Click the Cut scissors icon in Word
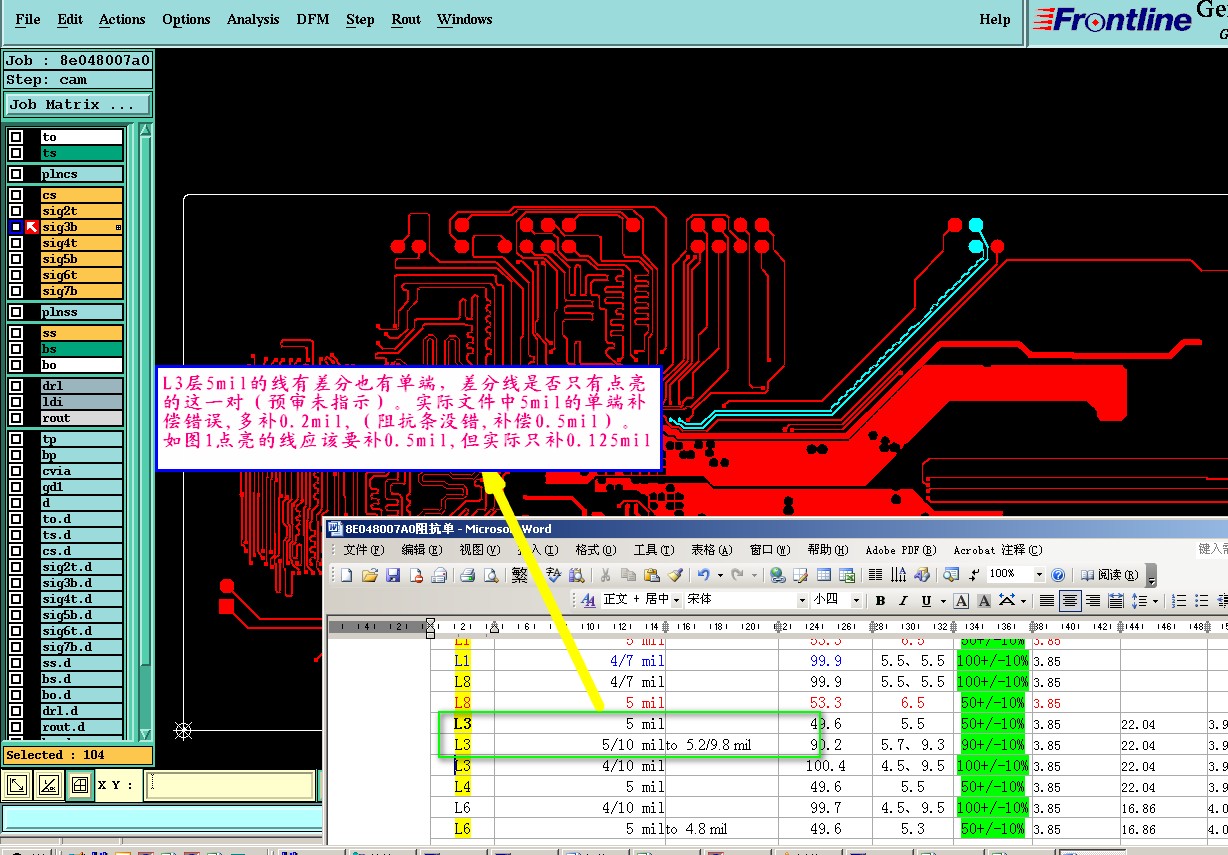Viewport: 1228px width, 855px height. (x=605, y=575)
